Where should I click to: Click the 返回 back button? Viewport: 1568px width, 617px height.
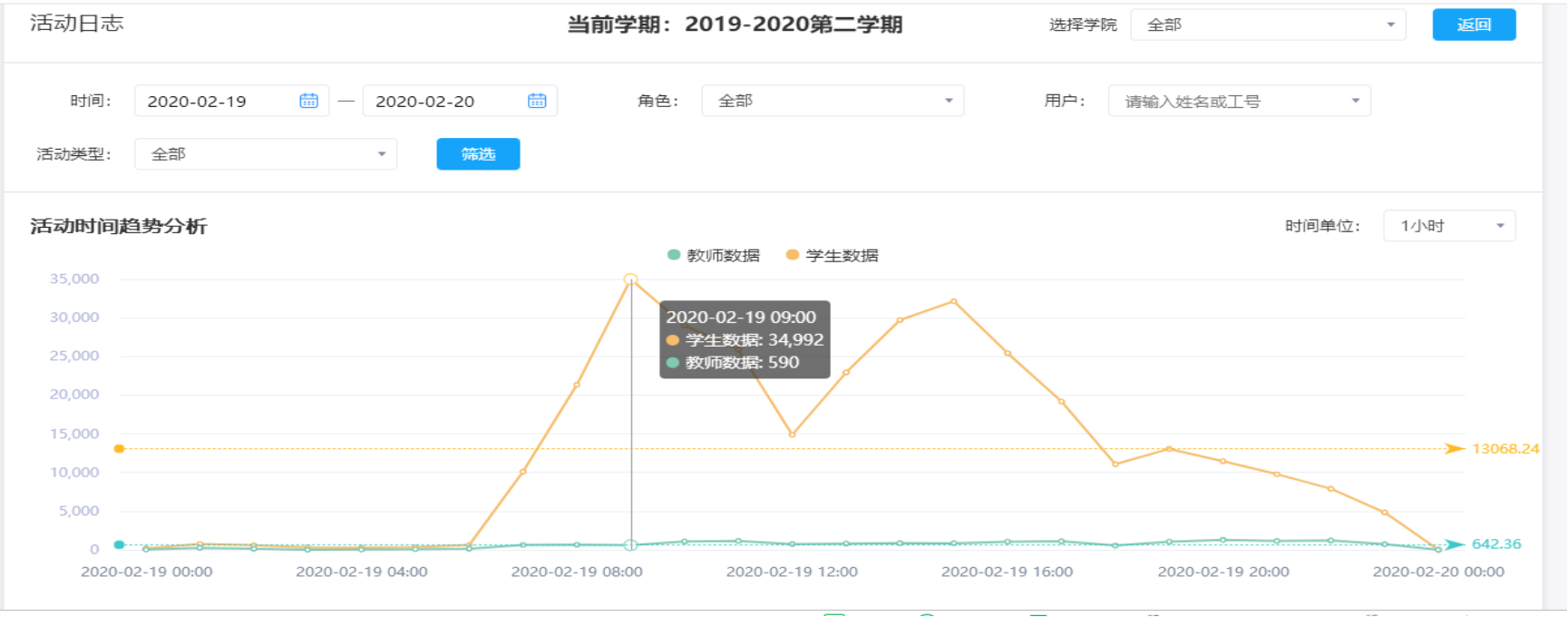point(1474,24)
